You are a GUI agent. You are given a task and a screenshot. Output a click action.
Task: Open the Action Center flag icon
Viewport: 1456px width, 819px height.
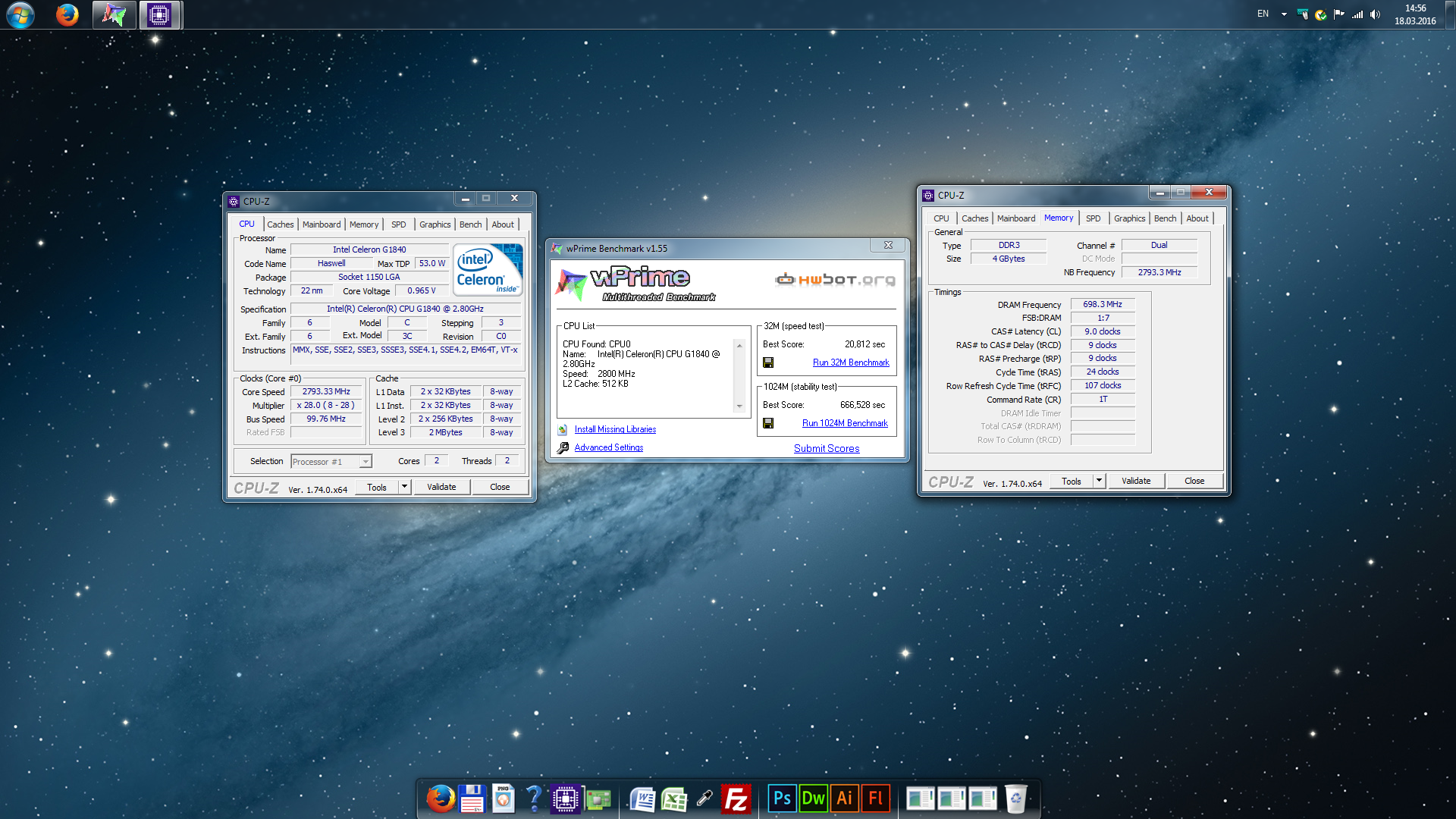tap(1339, 14)
